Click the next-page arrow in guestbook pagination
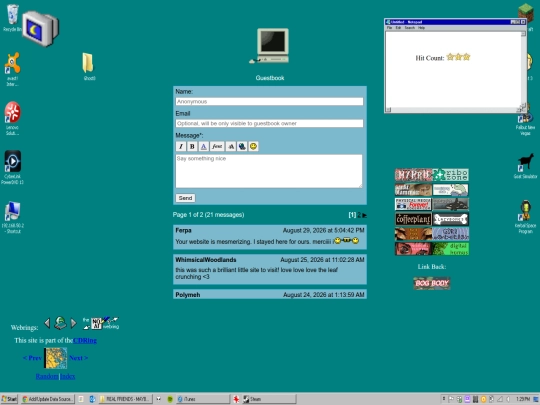Screen dimensions: 540x405 pyautogui.click(x=364, y=215)
